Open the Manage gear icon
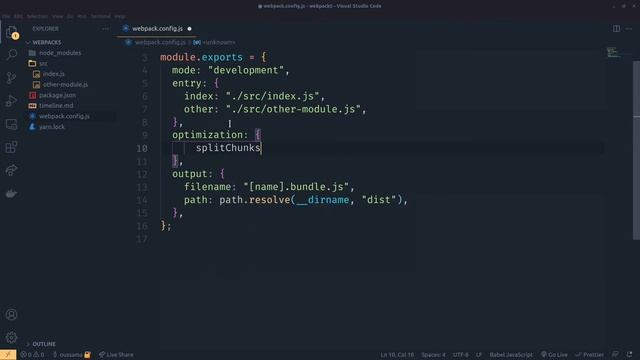640x360 pixels. click(11, 337)
